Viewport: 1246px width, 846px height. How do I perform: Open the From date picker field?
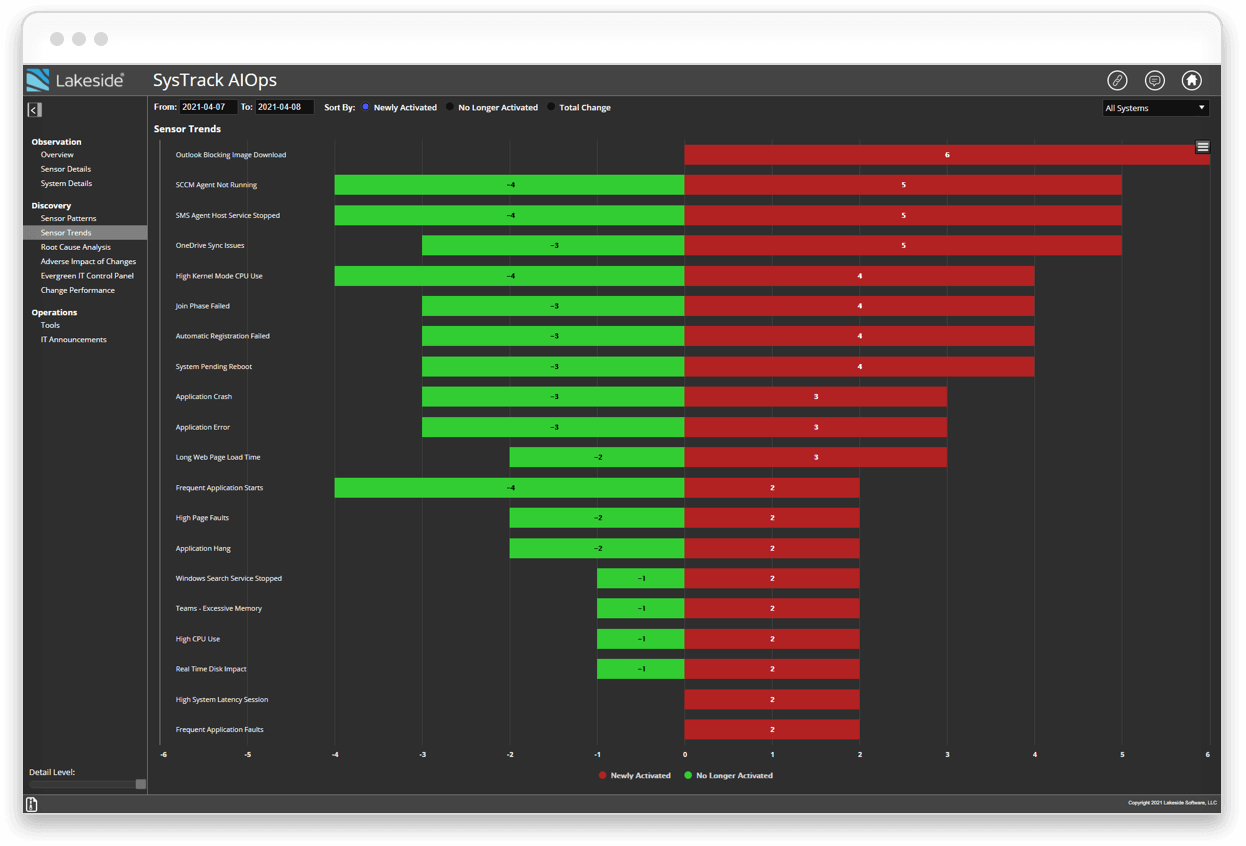(208, 107)
